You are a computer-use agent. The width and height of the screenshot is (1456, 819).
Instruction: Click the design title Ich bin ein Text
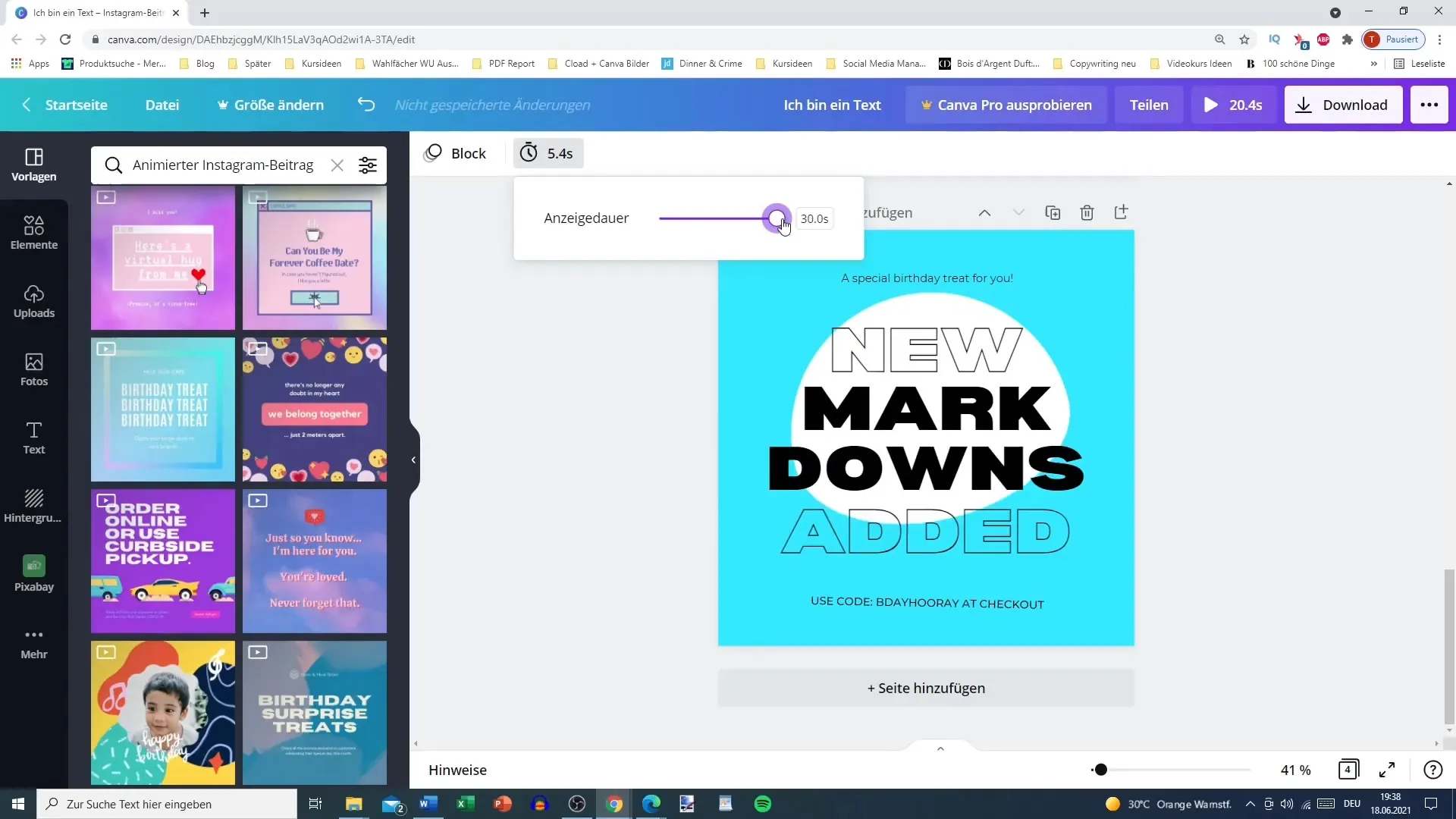pos(832,105)
